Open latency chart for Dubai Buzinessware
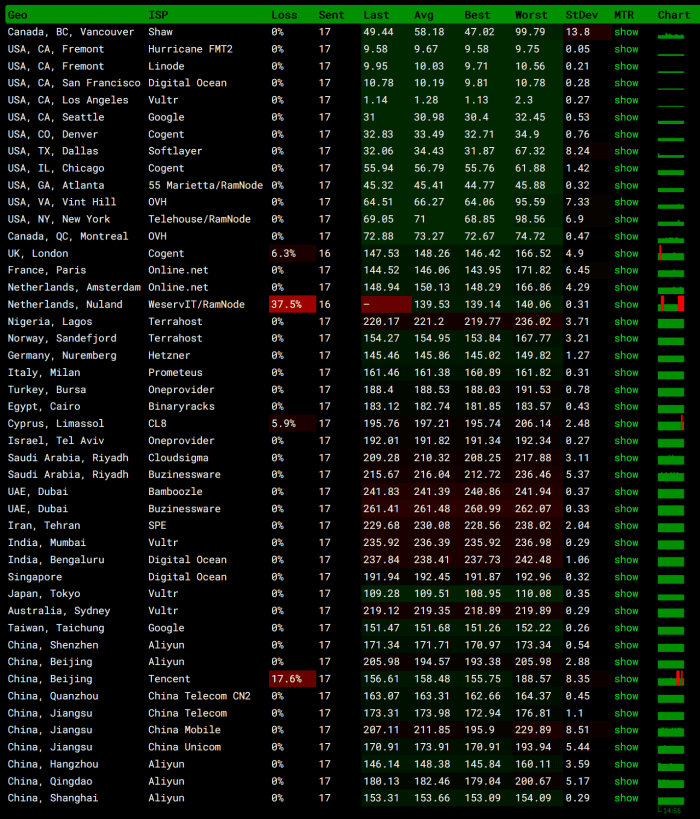Screen dimensions: 700x819 (x=671, y=508)
